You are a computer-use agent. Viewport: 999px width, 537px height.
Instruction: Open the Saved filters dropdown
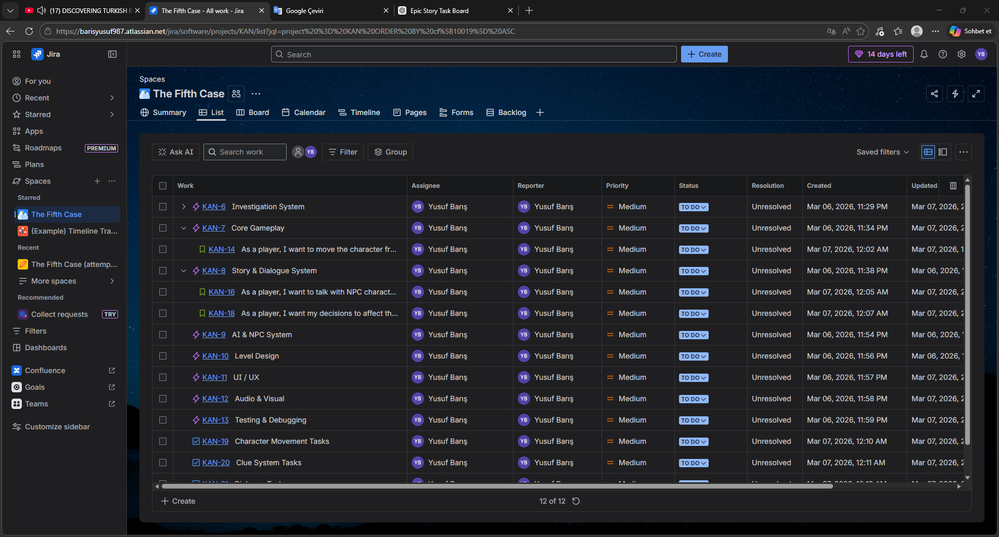[882, 152]
